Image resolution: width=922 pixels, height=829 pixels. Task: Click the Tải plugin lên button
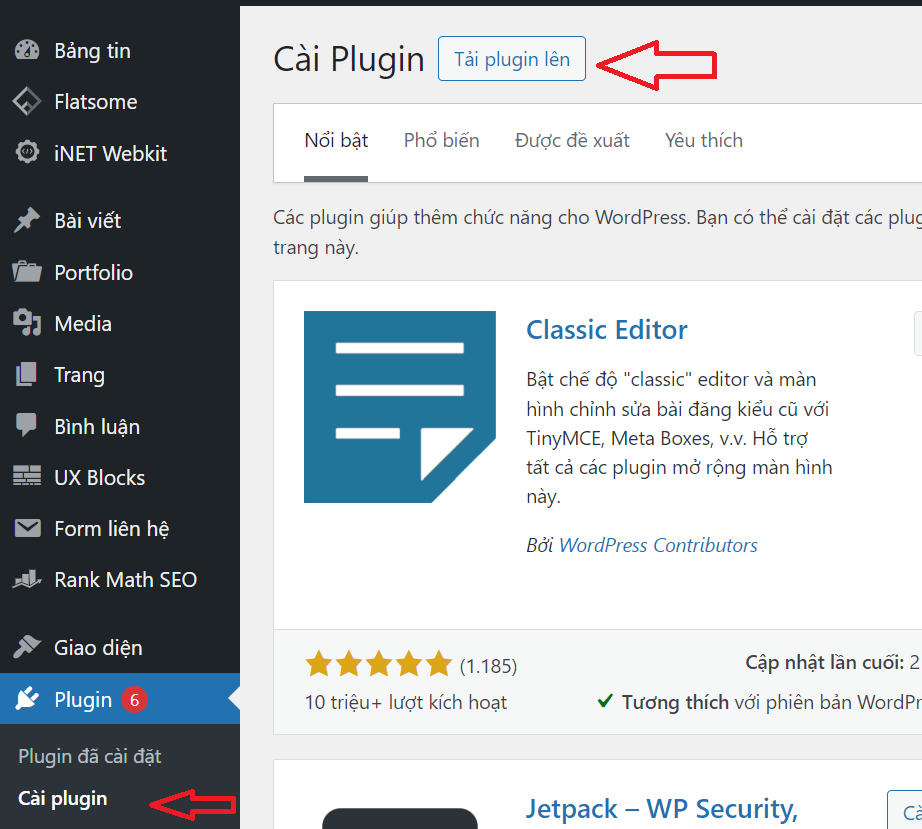click(x=512, y=59)
